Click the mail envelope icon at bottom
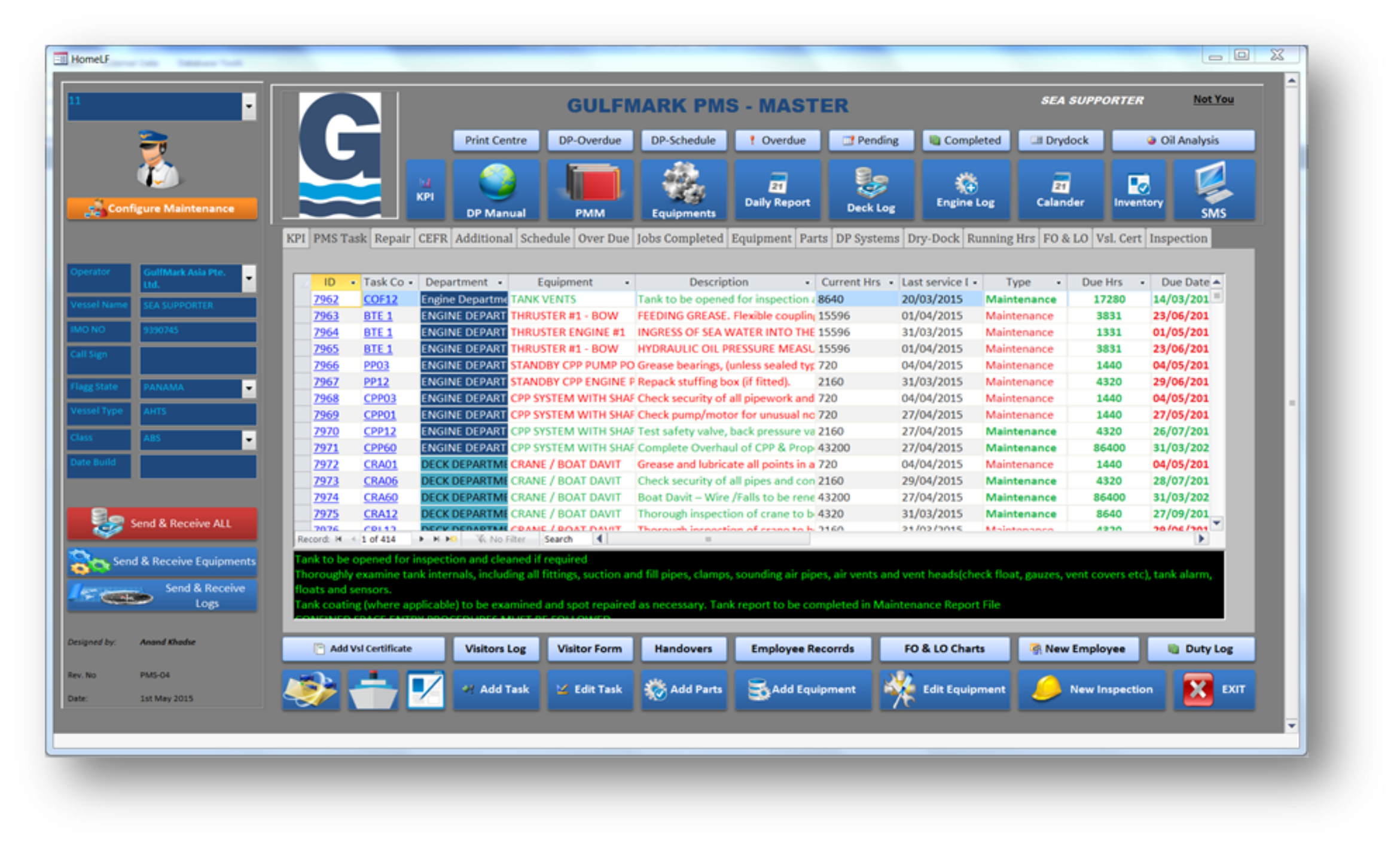 pyautogui.click(x=311, y=689)
